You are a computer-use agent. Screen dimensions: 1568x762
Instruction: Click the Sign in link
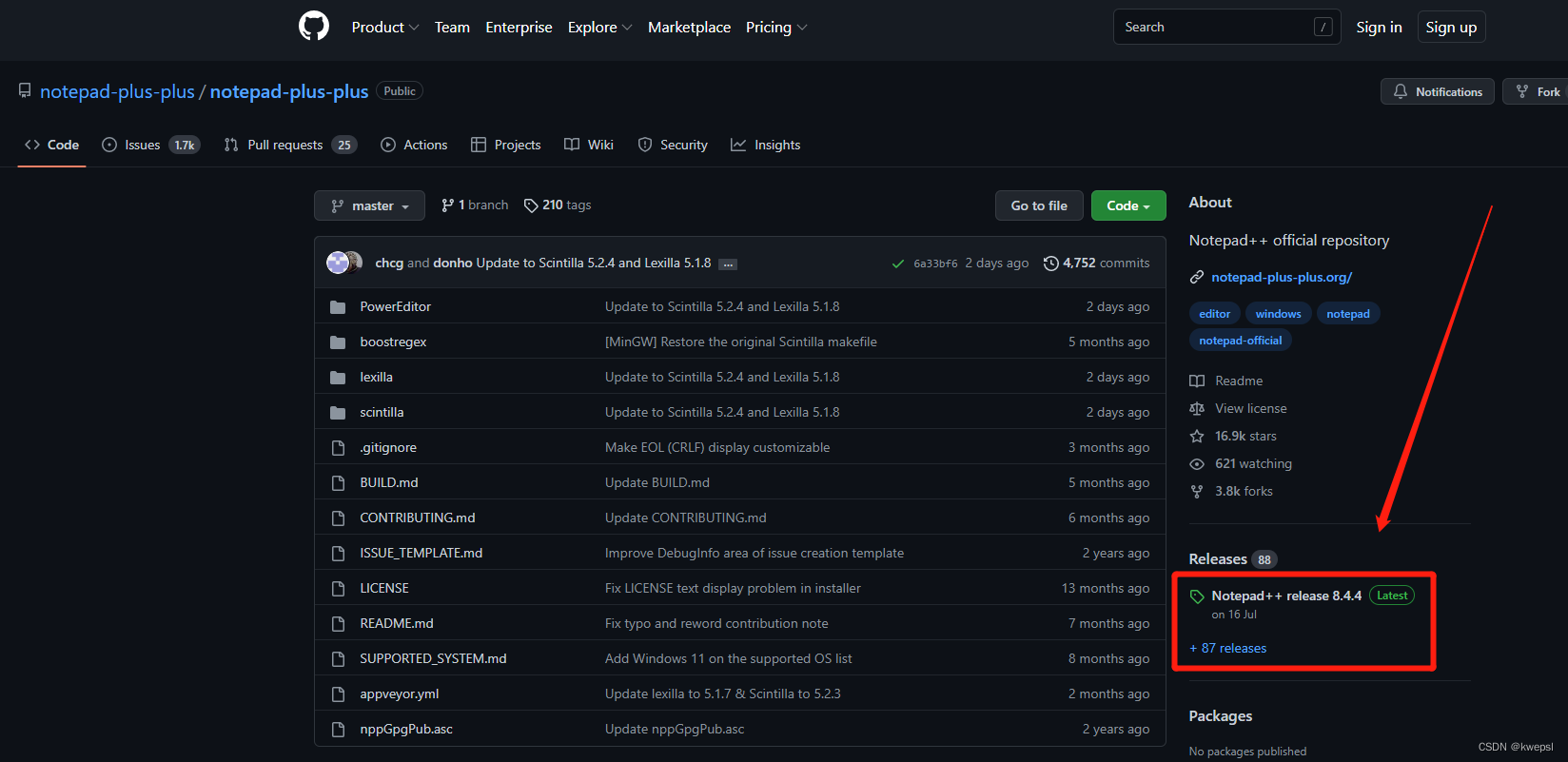pos(1379,27)
